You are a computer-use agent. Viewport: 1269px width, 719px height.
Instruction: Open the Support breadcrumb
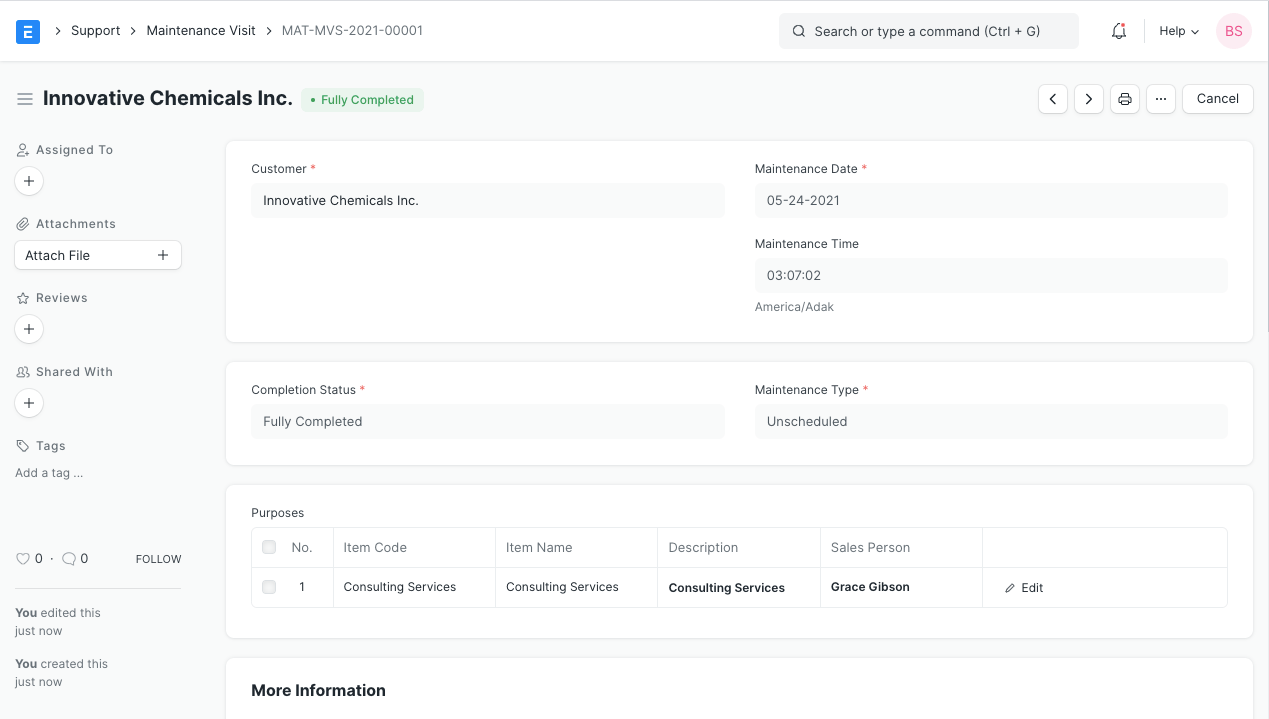click(95, 31)
